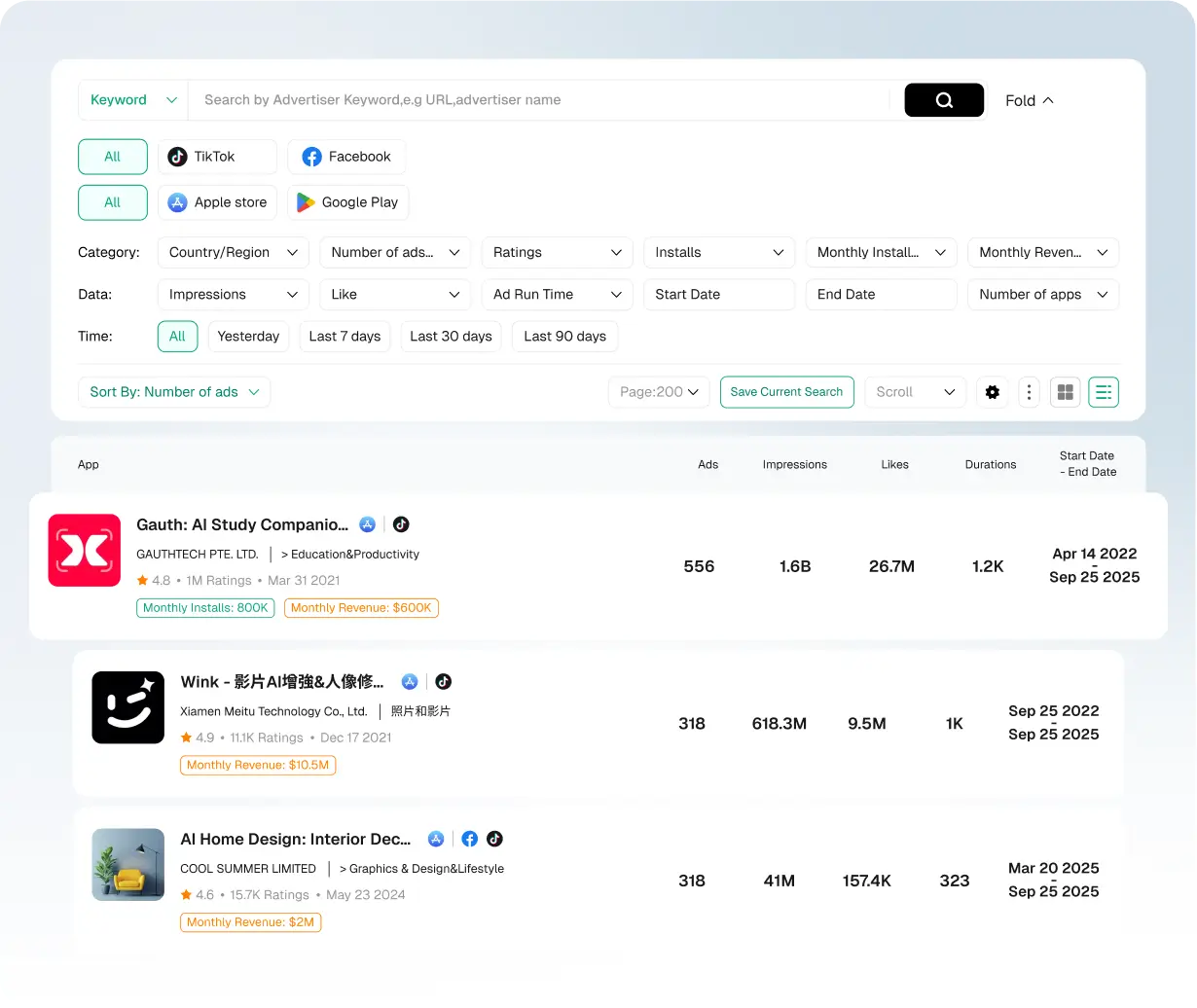
Task: Click the three-dot more options icon
Action: [x=1029, y=392]
